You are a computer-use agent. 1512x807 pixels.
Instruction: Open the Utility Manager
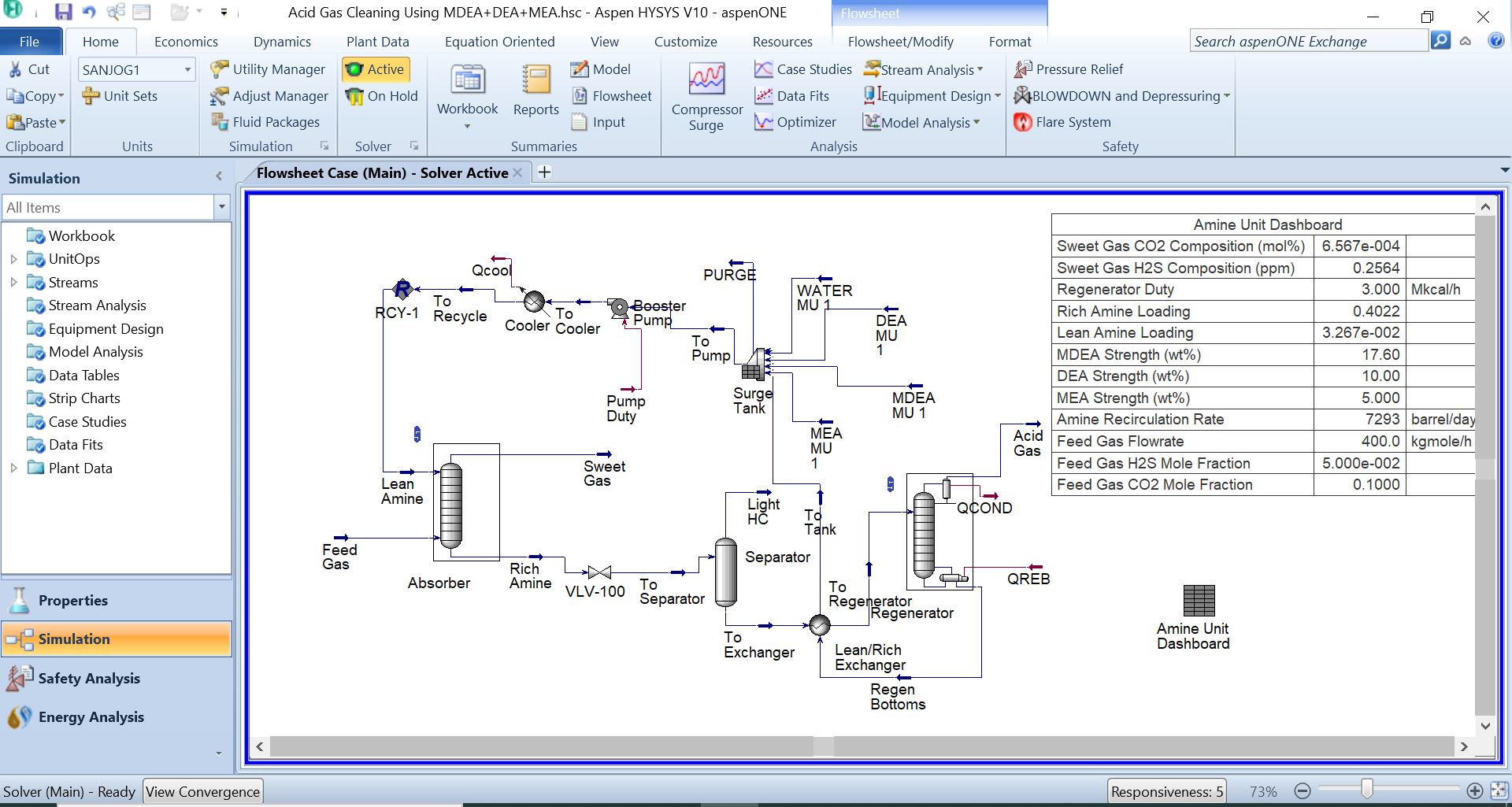pyautogui.click(x=268, y=69)
